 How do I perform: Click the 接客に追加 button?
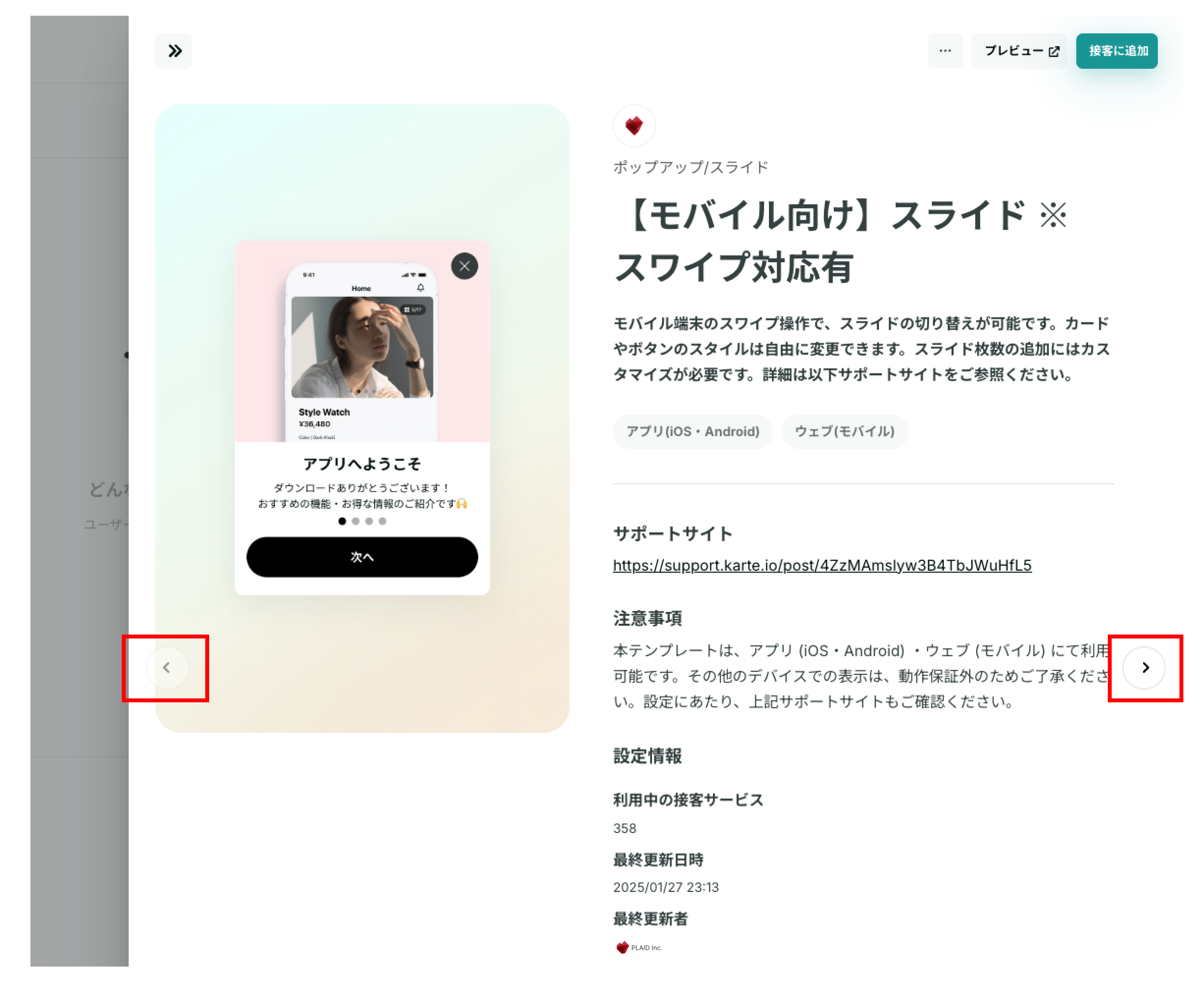(x=1117, y=51)
